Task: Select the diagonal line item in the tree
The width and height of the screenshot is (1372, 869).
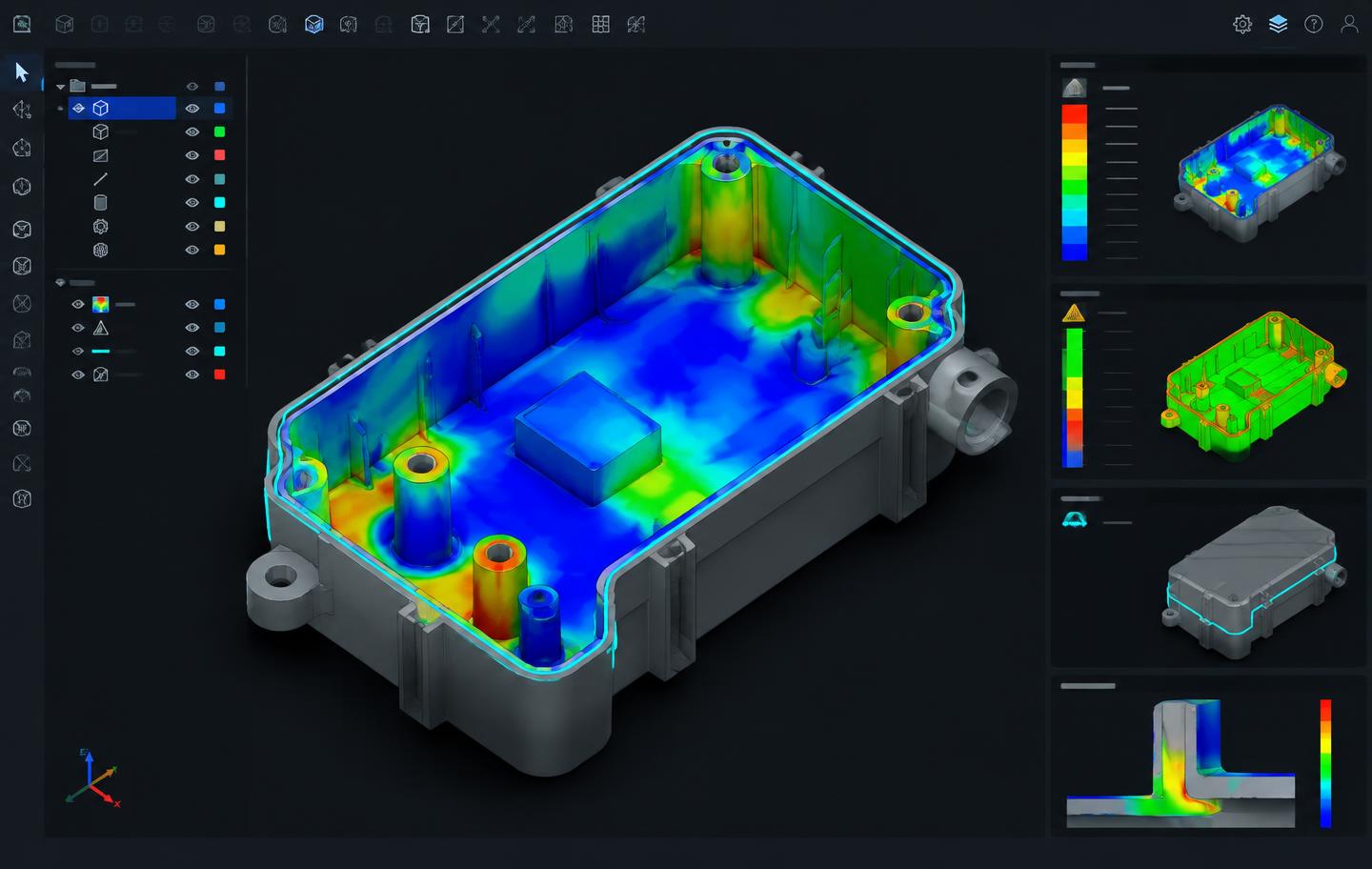Action: [x=100, y=179]
